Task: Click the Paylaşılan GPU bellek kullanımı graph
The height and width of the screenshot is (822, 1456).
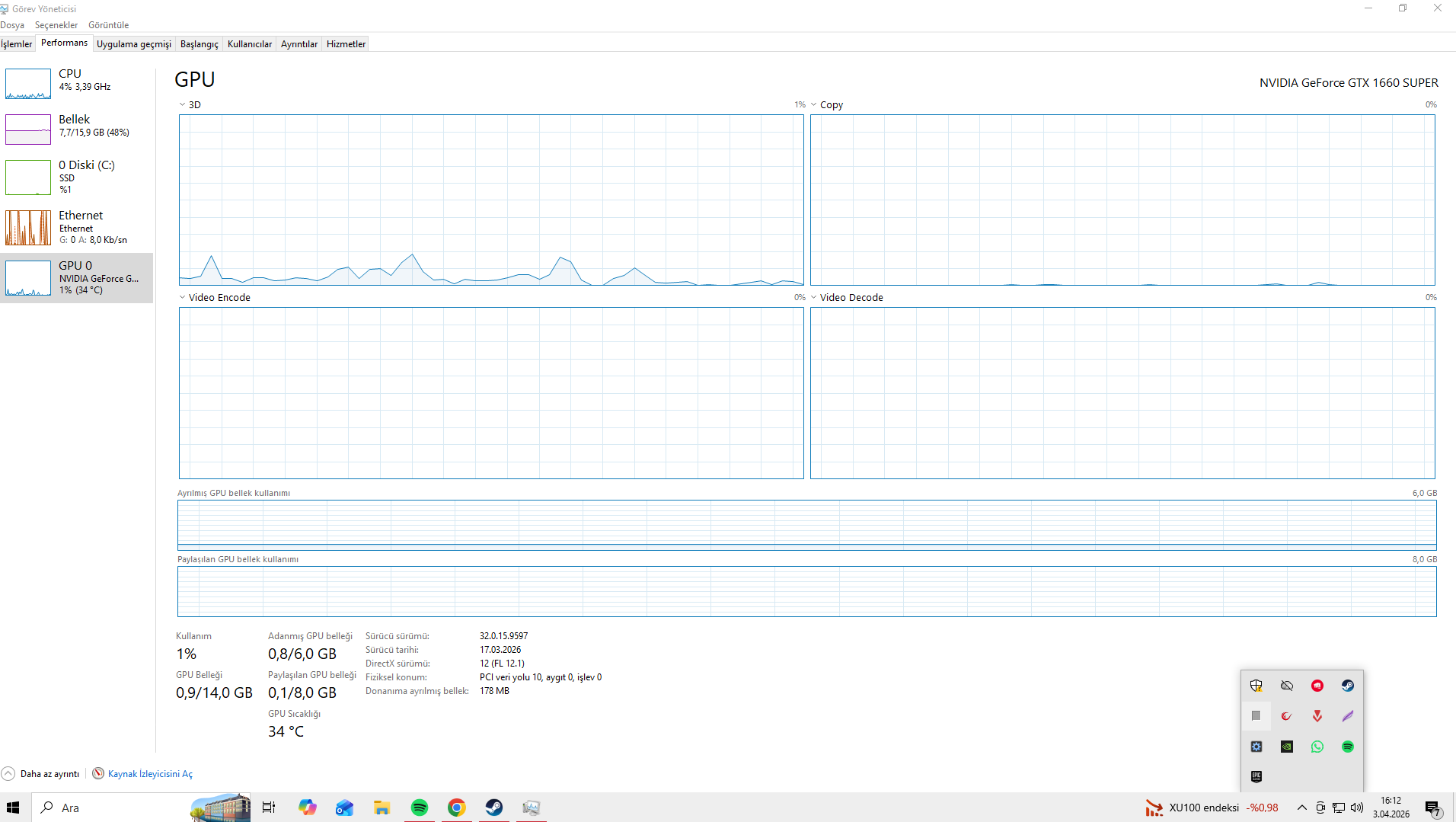Action: [807, 591]
